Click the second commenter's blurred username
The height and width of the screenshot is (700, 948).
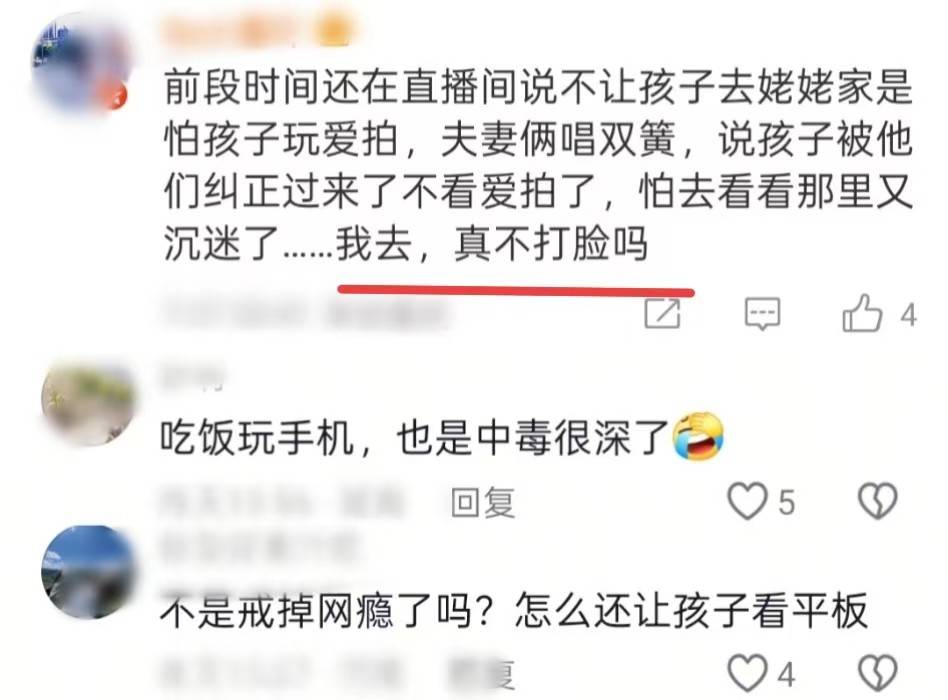pyautogui.click(x=192, y=377)
